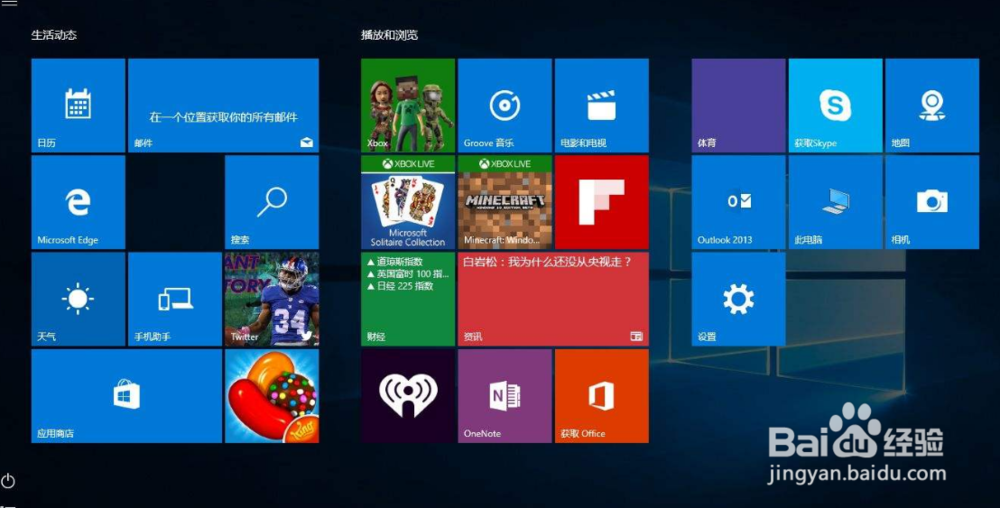Screen dimensions: 1000x508
Task: Launch the Candy Crush tile
Action: tap(272, 396)
